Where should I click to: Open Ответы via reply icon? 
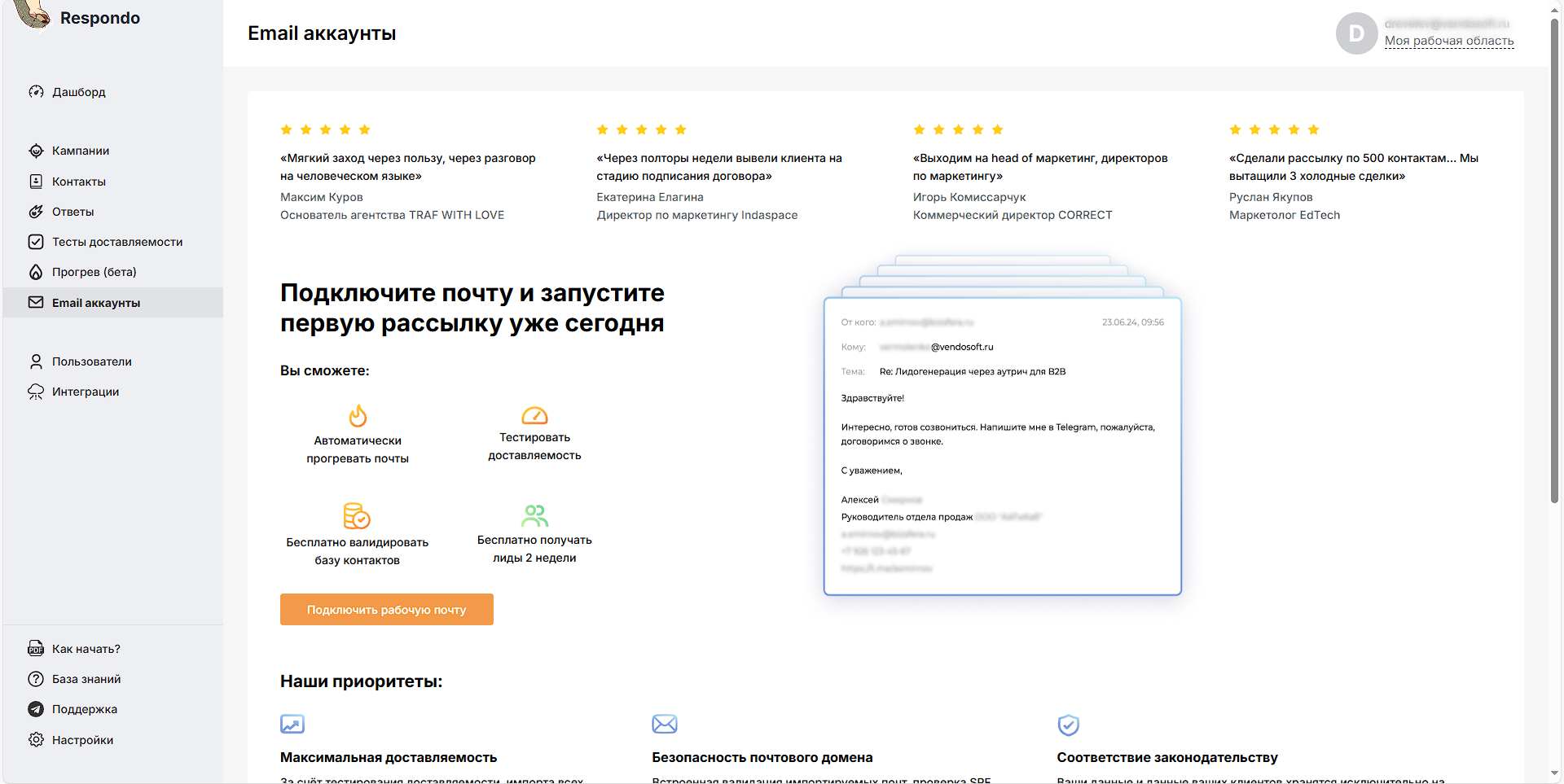click(x=36, y=211)
